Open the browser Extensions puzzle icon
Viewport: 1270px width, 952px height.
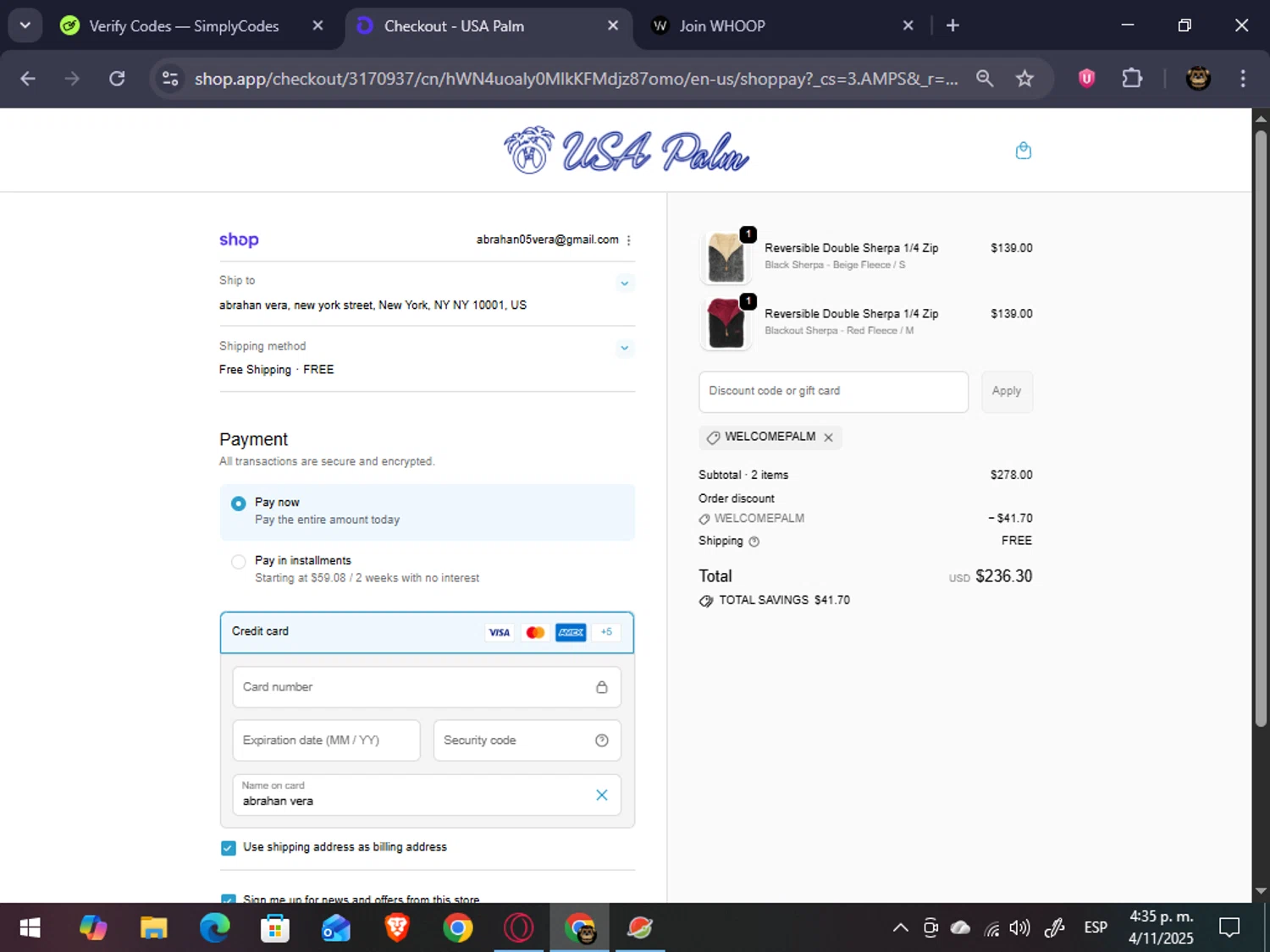(1131, 79)
